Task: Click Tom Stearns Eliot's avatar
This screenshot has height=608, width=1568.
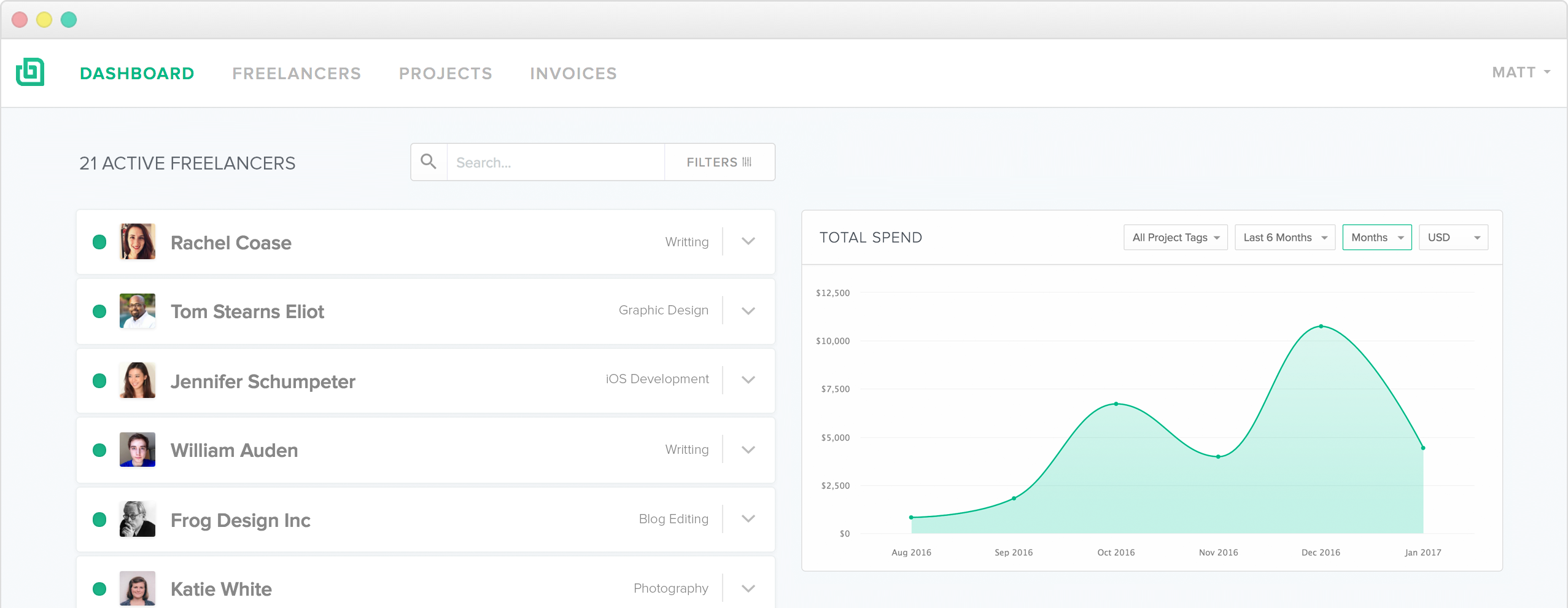Action: [138, 311]
